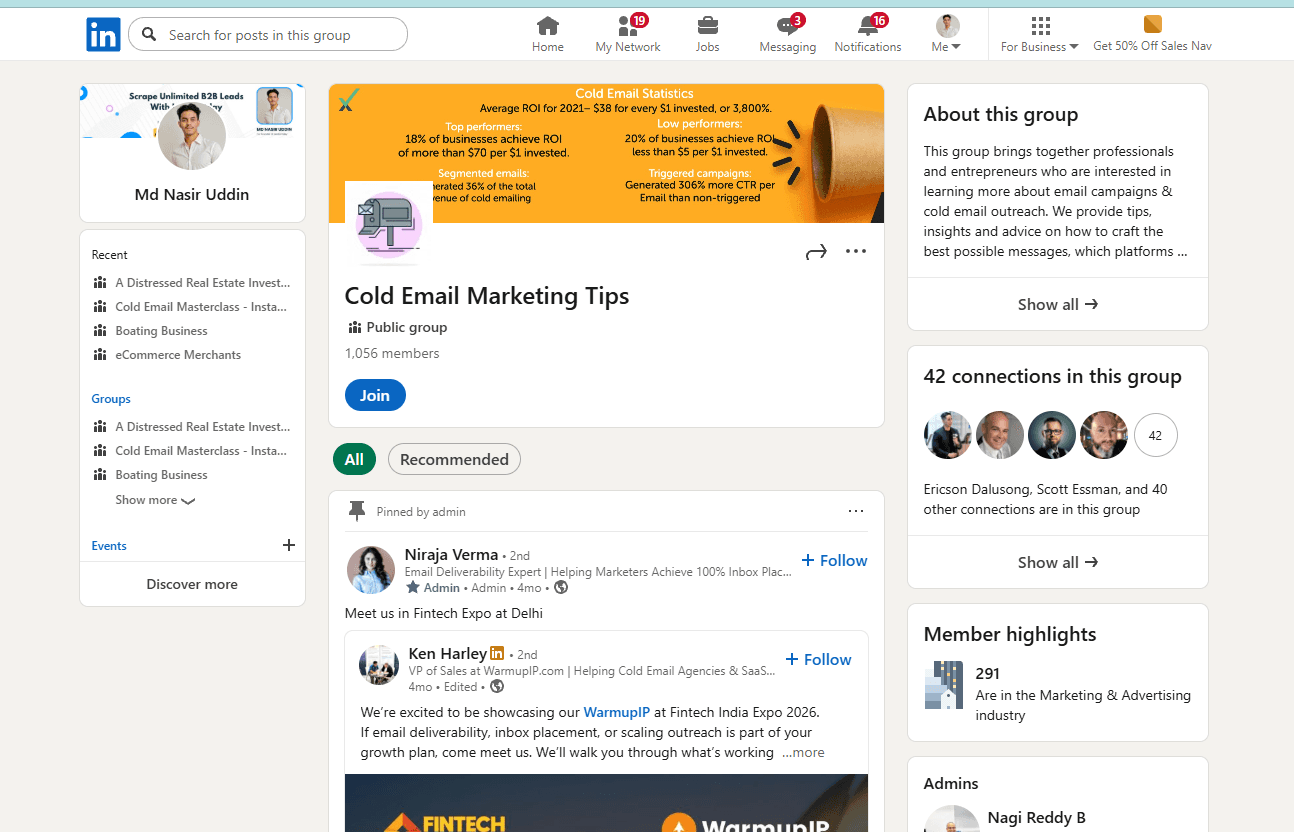The width and height of the screenshot is (1294, 832).
Task: Select the All posts filter
Action: (x=354, y=459)
